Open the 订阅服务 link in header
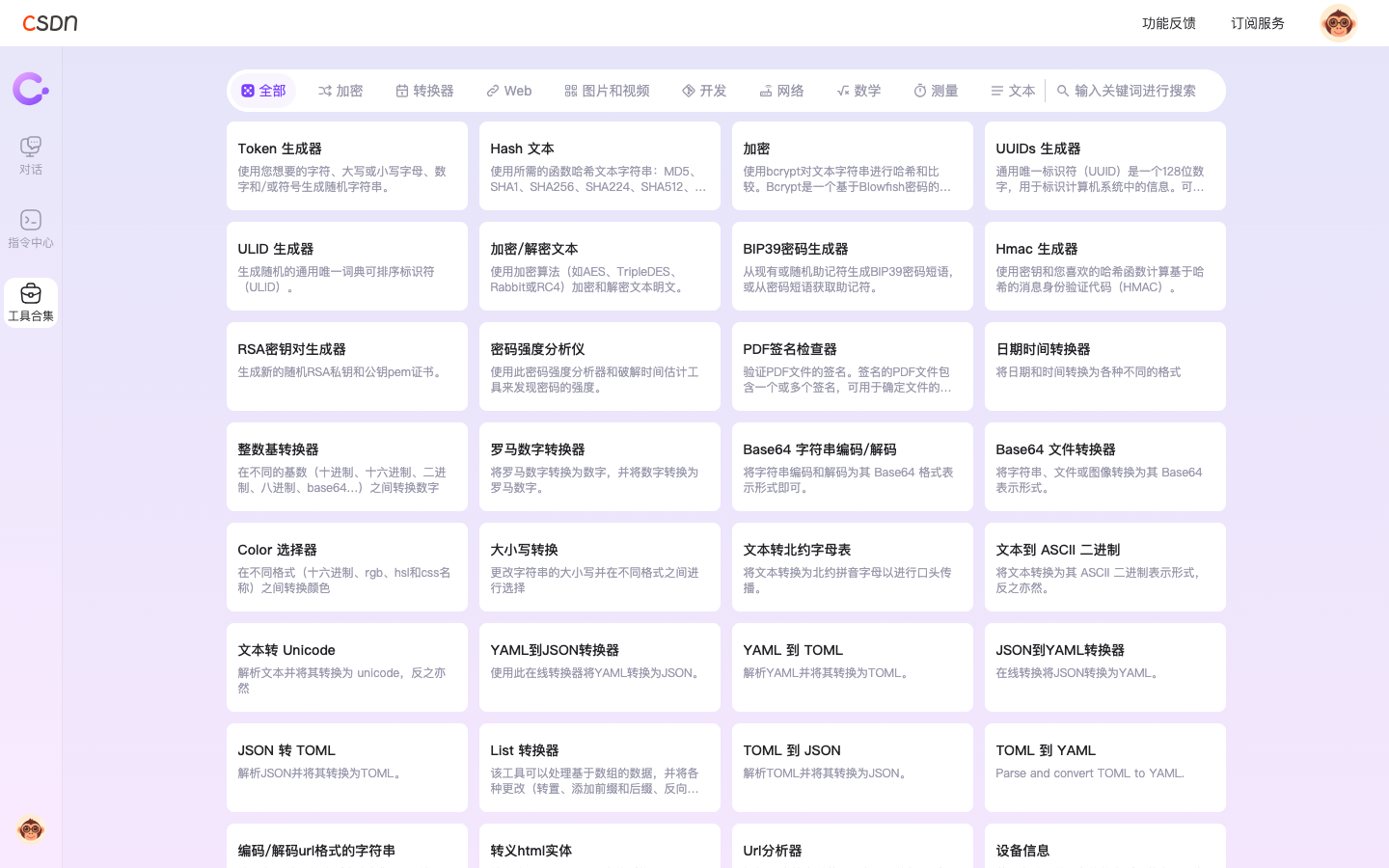1389x868 pixels. [x=1257, y=23]
